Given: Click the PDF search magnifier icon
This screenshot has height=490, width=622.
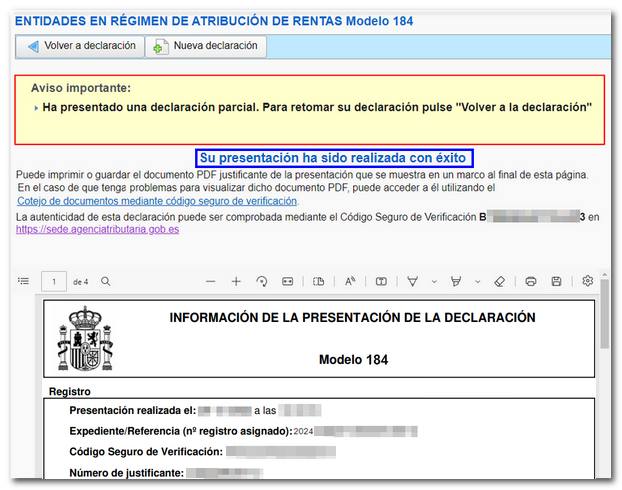Looking at the screenshot, I should tap(105, 282).
